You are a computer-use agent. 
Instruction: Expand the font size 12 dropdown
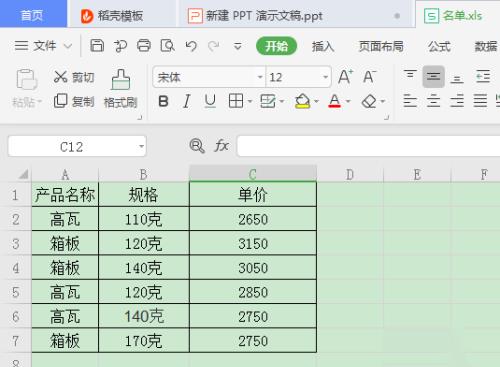point(325,77)
